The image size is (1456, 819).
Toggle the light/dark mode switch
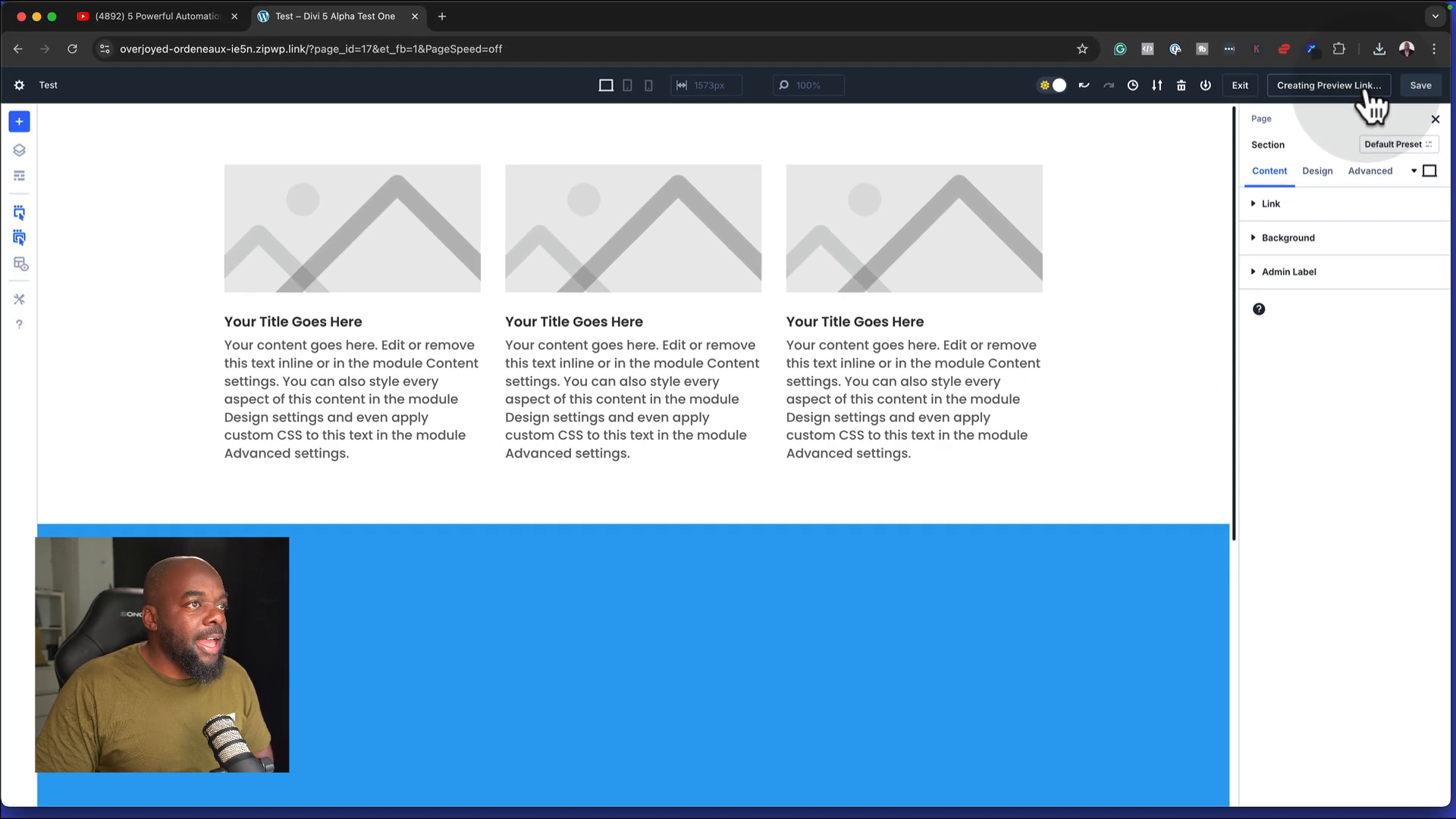point(1052,85)
